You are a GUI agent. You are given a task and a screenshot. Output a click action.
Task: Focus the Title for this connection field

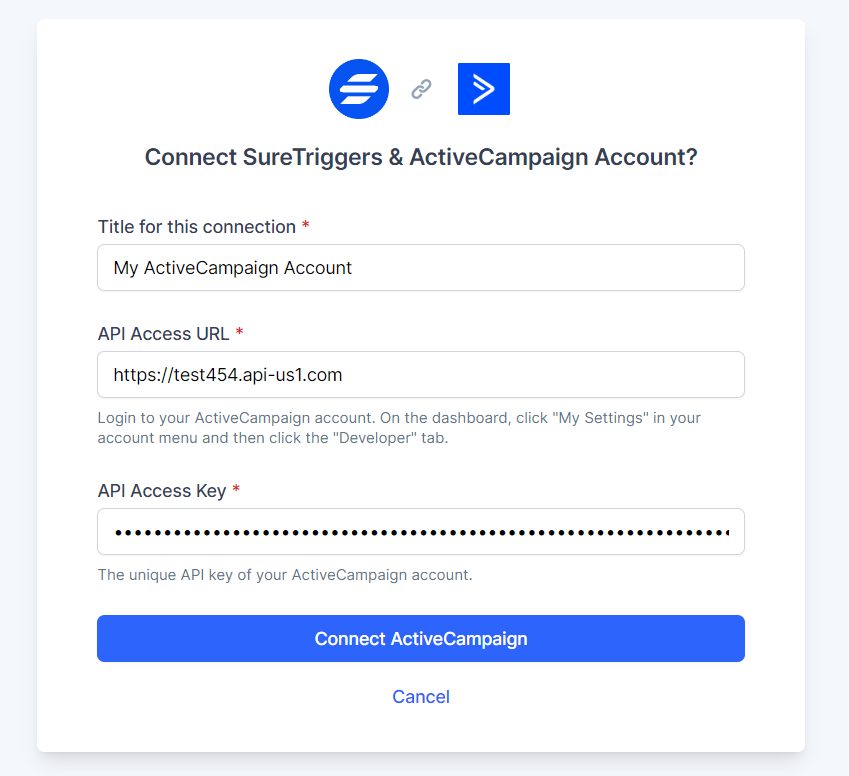tap(421, 268)
